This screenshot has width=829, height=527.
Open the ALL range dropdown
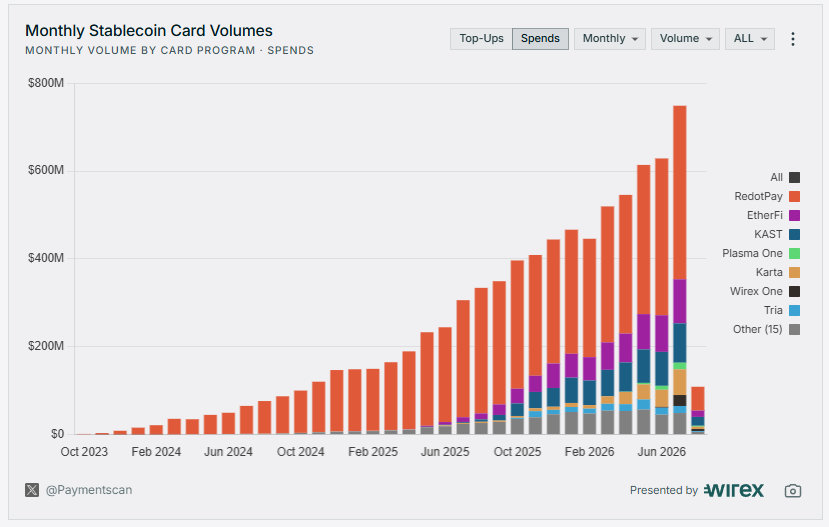750,39
